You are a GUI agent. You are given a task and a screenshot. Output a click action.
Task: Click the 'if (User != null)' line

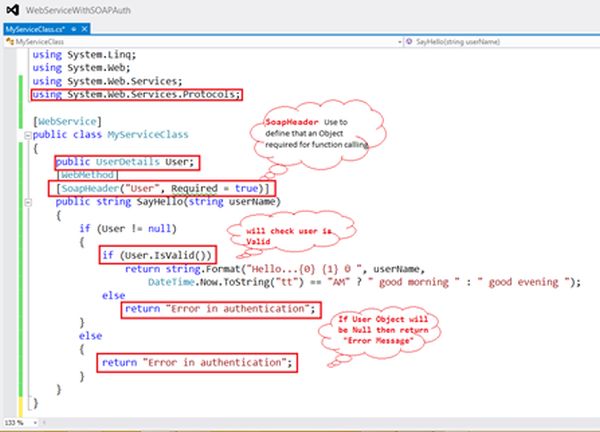pyautogui.click(x=128, y=229)
